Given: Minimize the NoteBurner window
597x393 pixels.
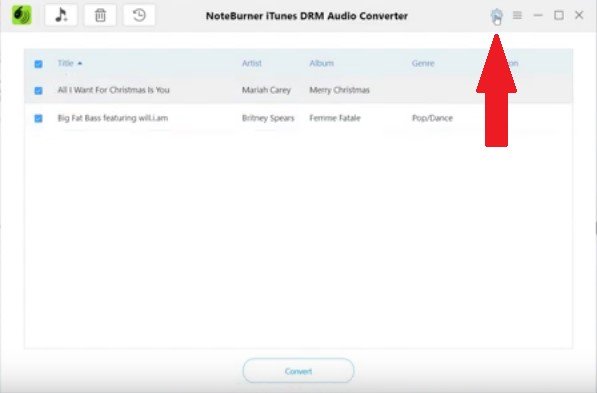Looking at the screenshot, I should pyautogui.click(x=538, y=15).
